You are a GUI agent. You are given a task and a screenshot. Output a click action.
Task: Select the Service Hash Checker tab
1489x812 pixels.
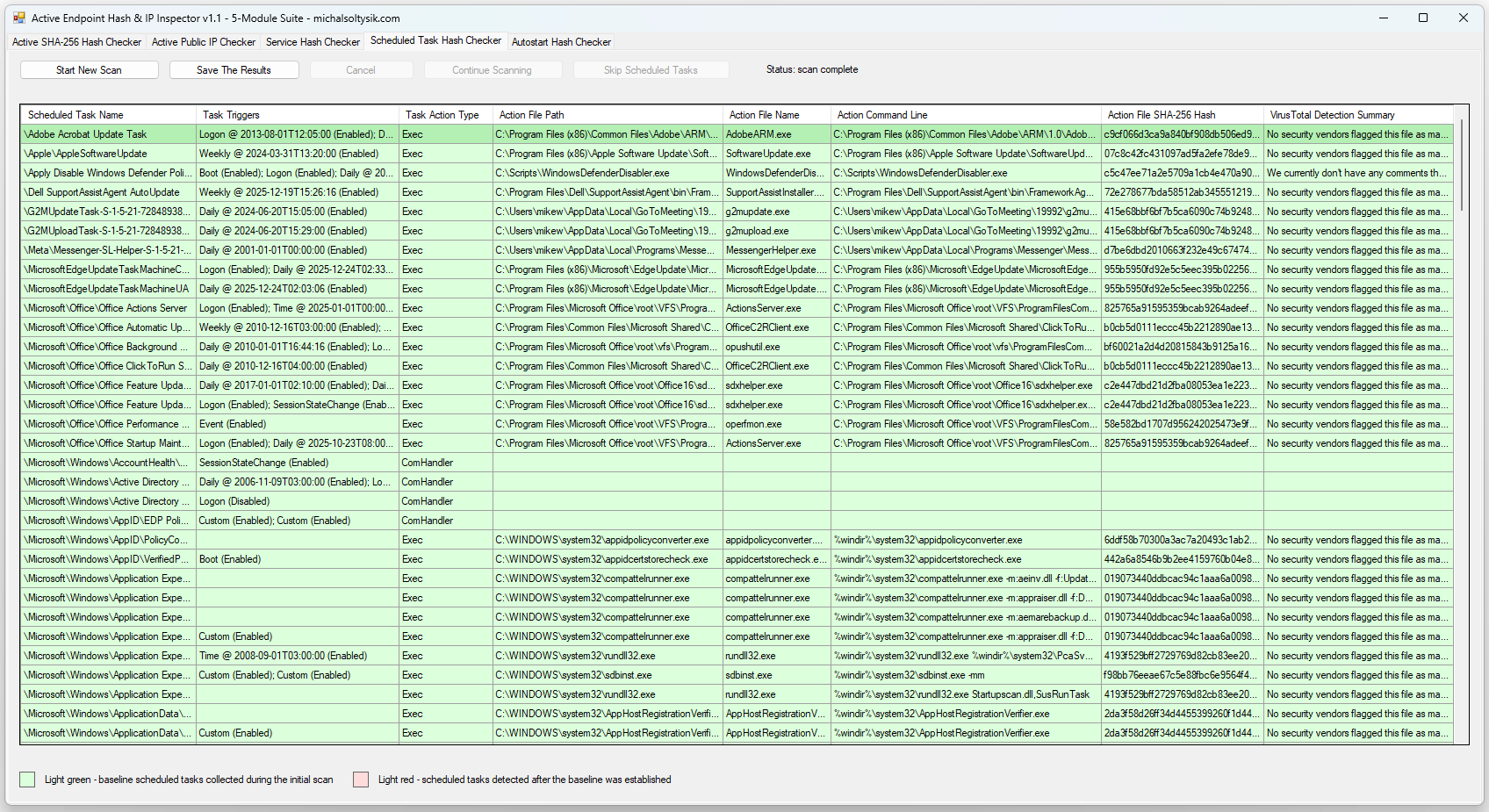coord(313,42)
